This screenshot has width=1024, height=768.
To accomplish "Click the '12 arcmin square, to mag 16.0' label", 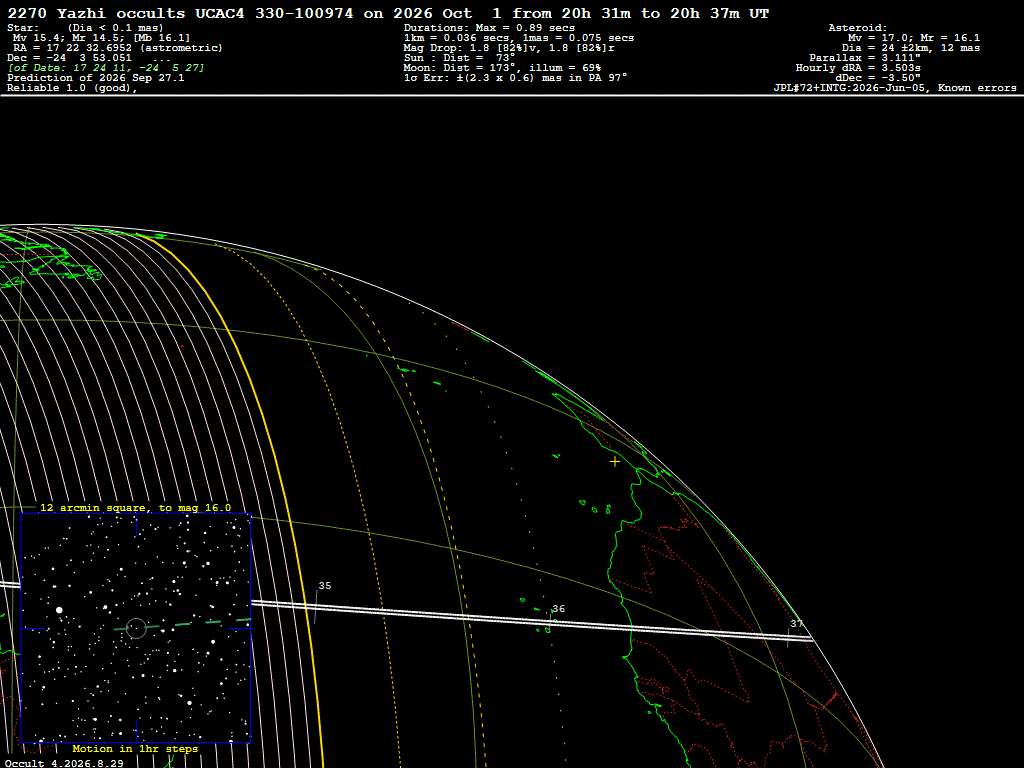I will coord(135,507).
